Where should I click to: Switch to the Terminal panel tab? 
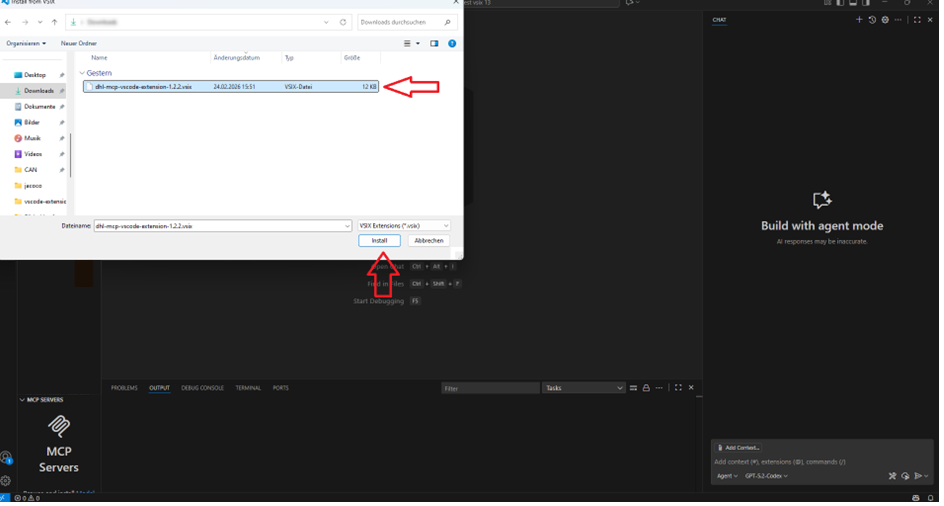(x=248, y=388)
